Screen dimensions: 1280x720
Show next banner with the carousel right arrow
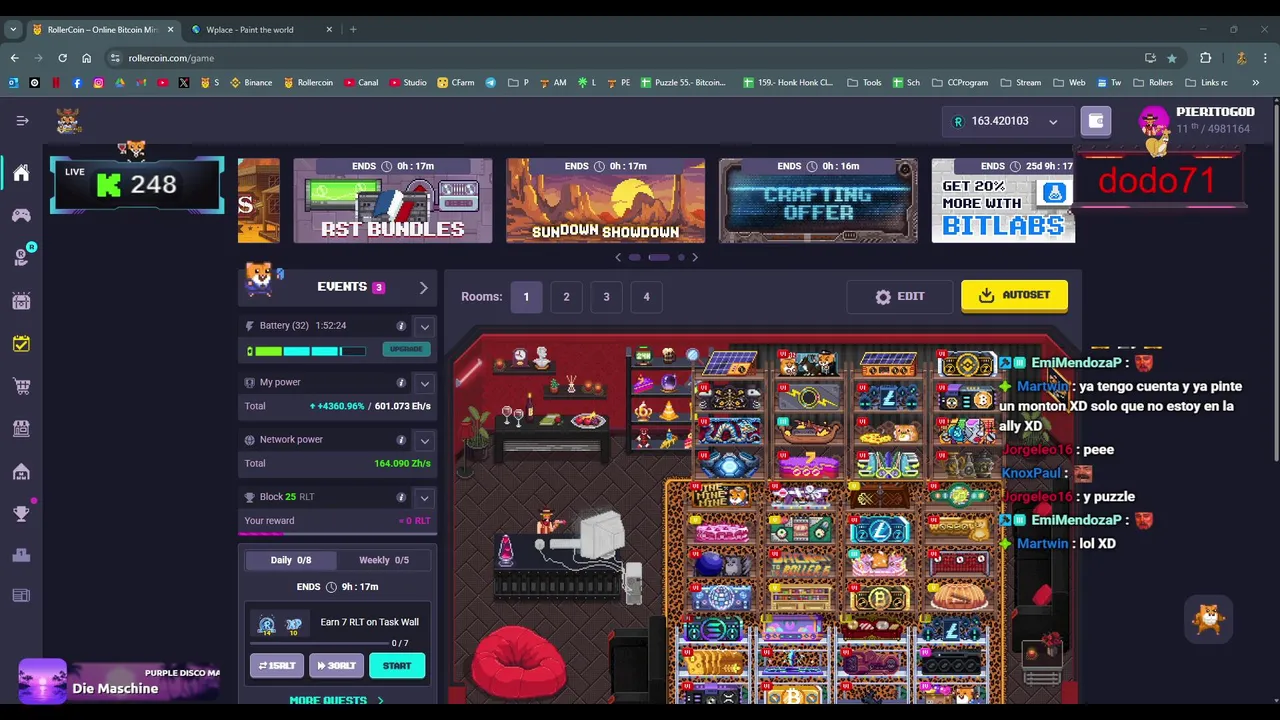(x=695, y=258)
